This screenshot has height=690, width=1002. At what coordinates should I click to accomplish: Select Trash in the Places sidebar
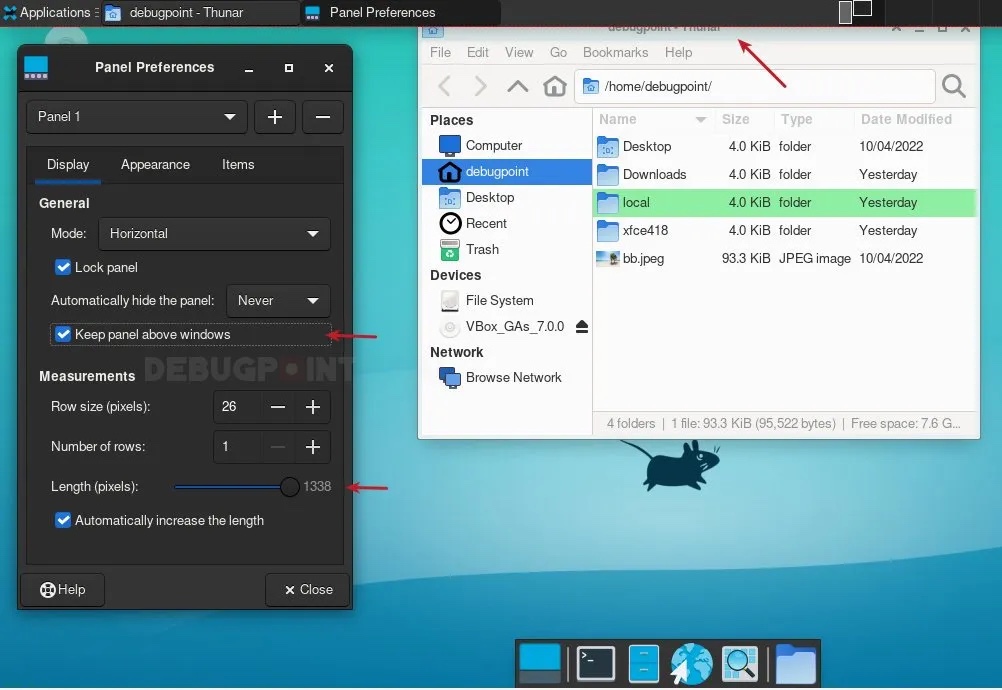(485, 249)
